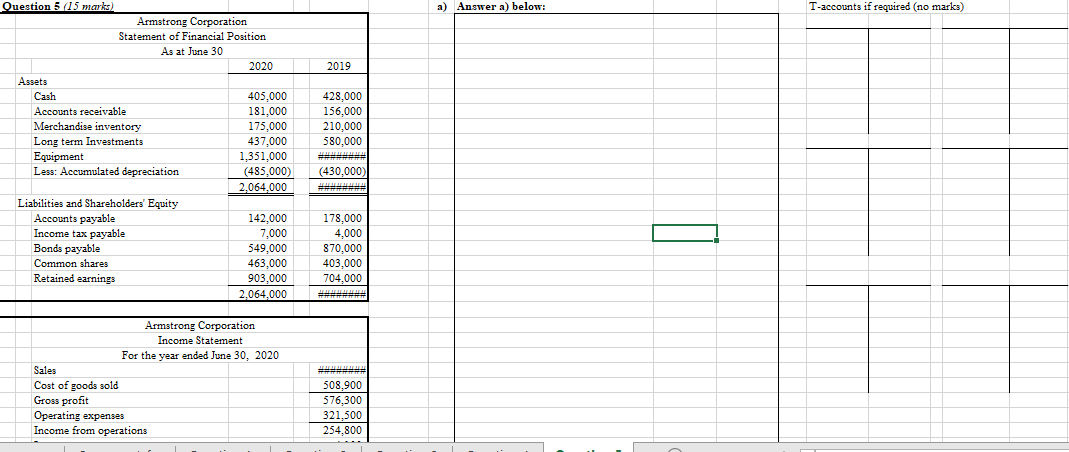Select the "Gross profit" label
The image size is (1069, 452).
pos(61,400)
